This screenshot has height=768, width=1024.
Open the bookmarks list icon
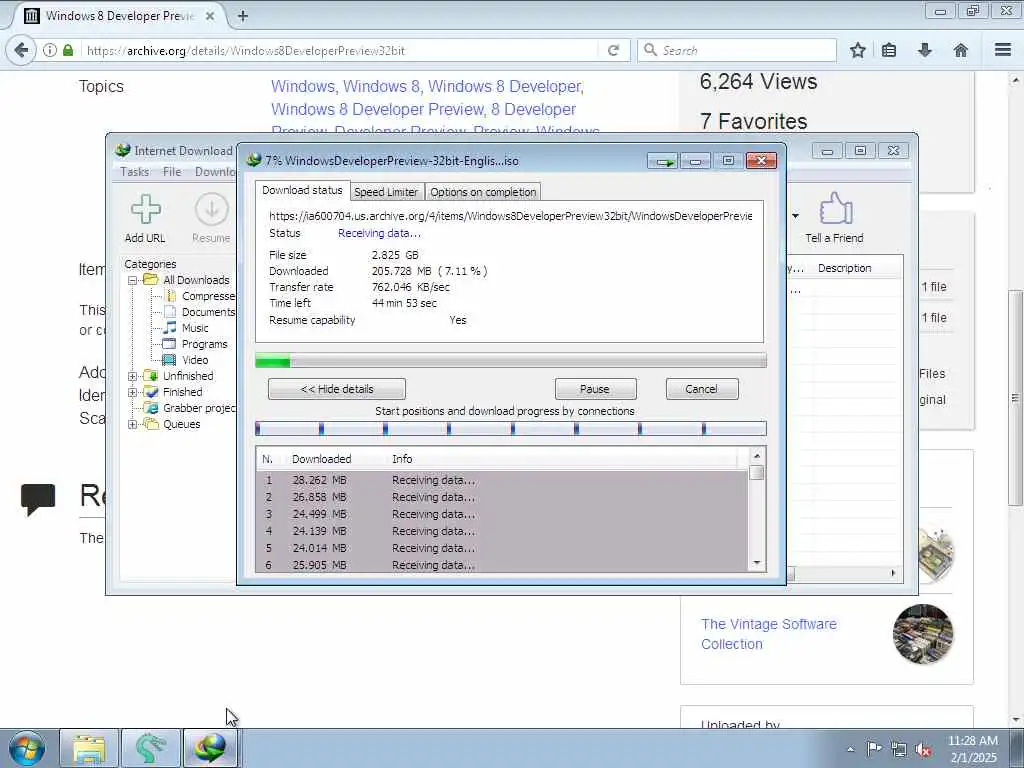(x=889, y=50)
